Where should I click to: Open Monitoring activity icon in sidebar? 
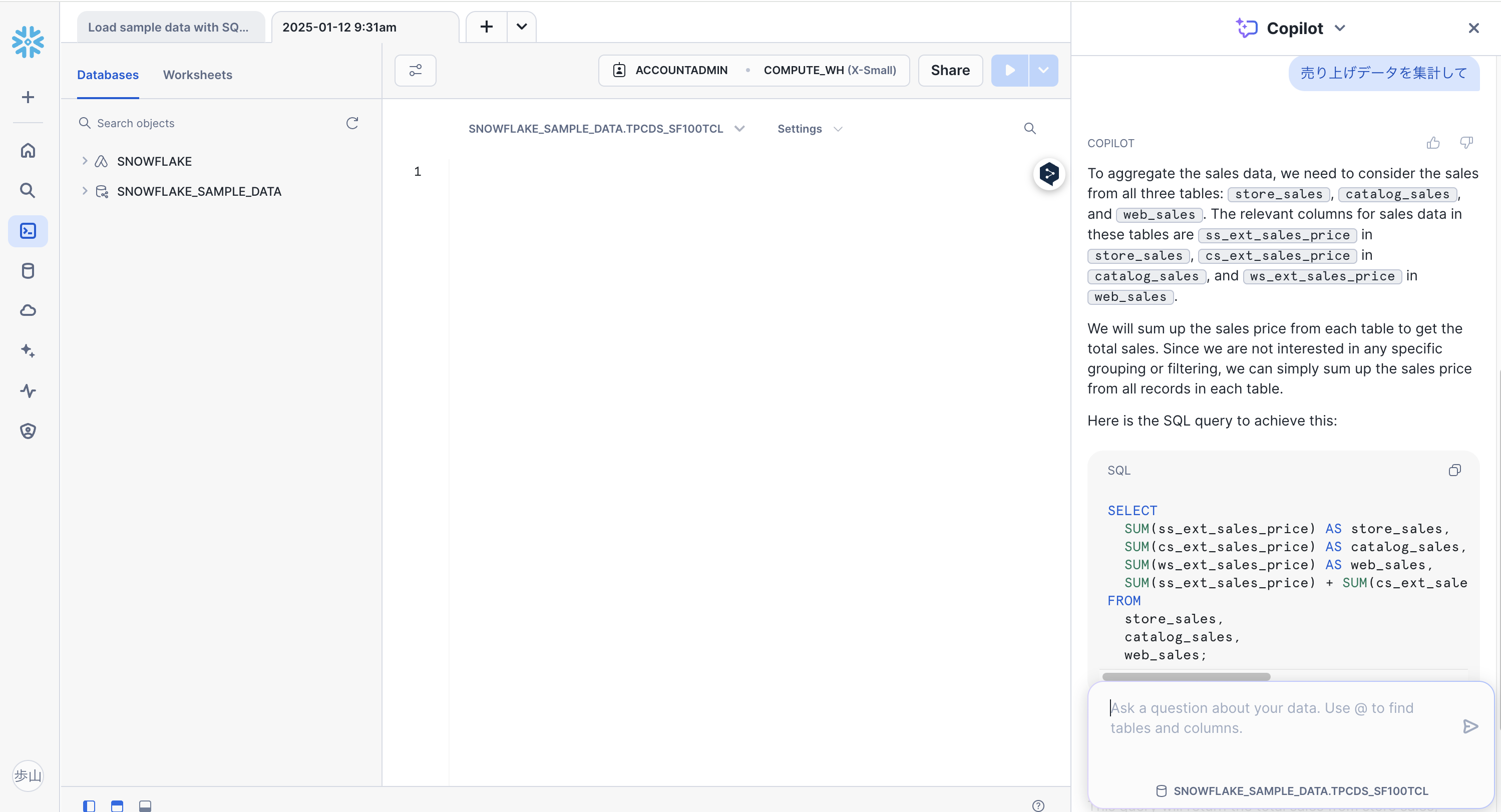click(x=28, y=391)
